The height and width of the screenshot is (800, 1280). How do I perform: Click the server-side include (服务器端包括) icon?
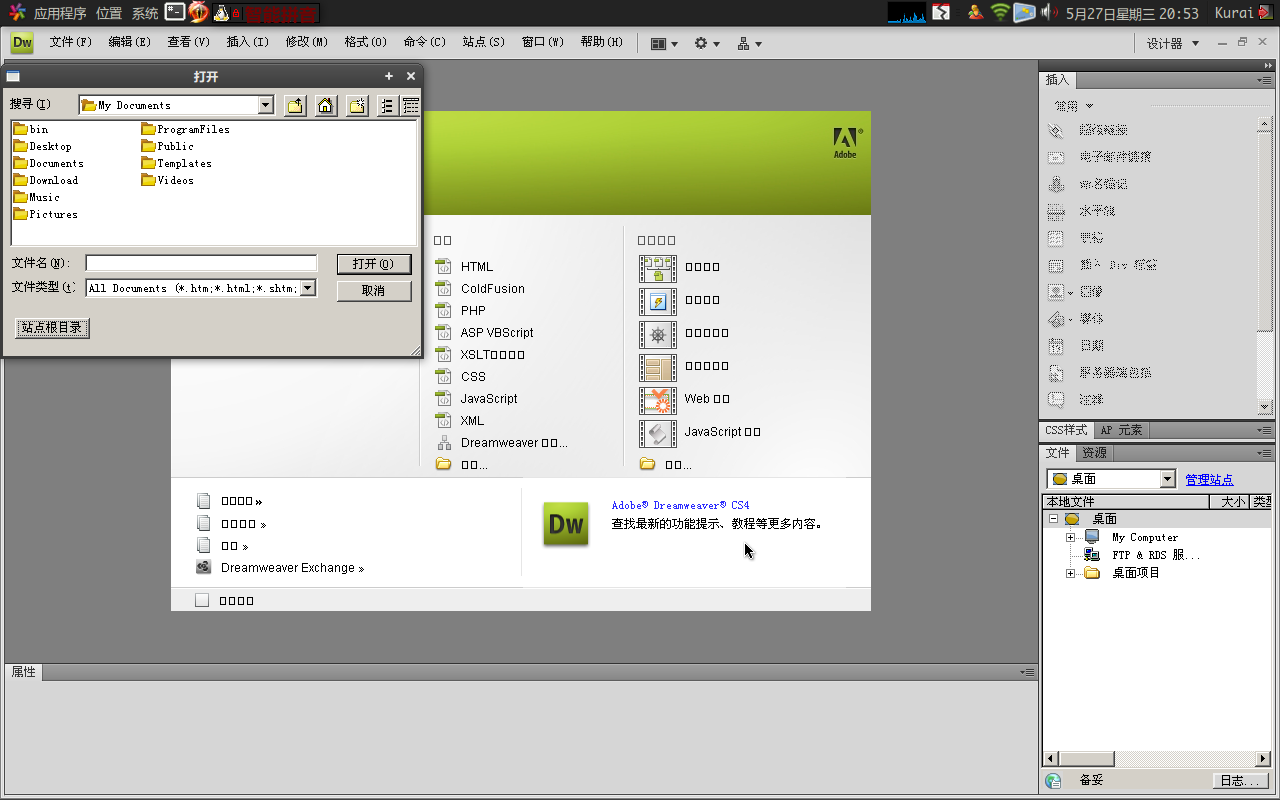tap(1056, 373)
